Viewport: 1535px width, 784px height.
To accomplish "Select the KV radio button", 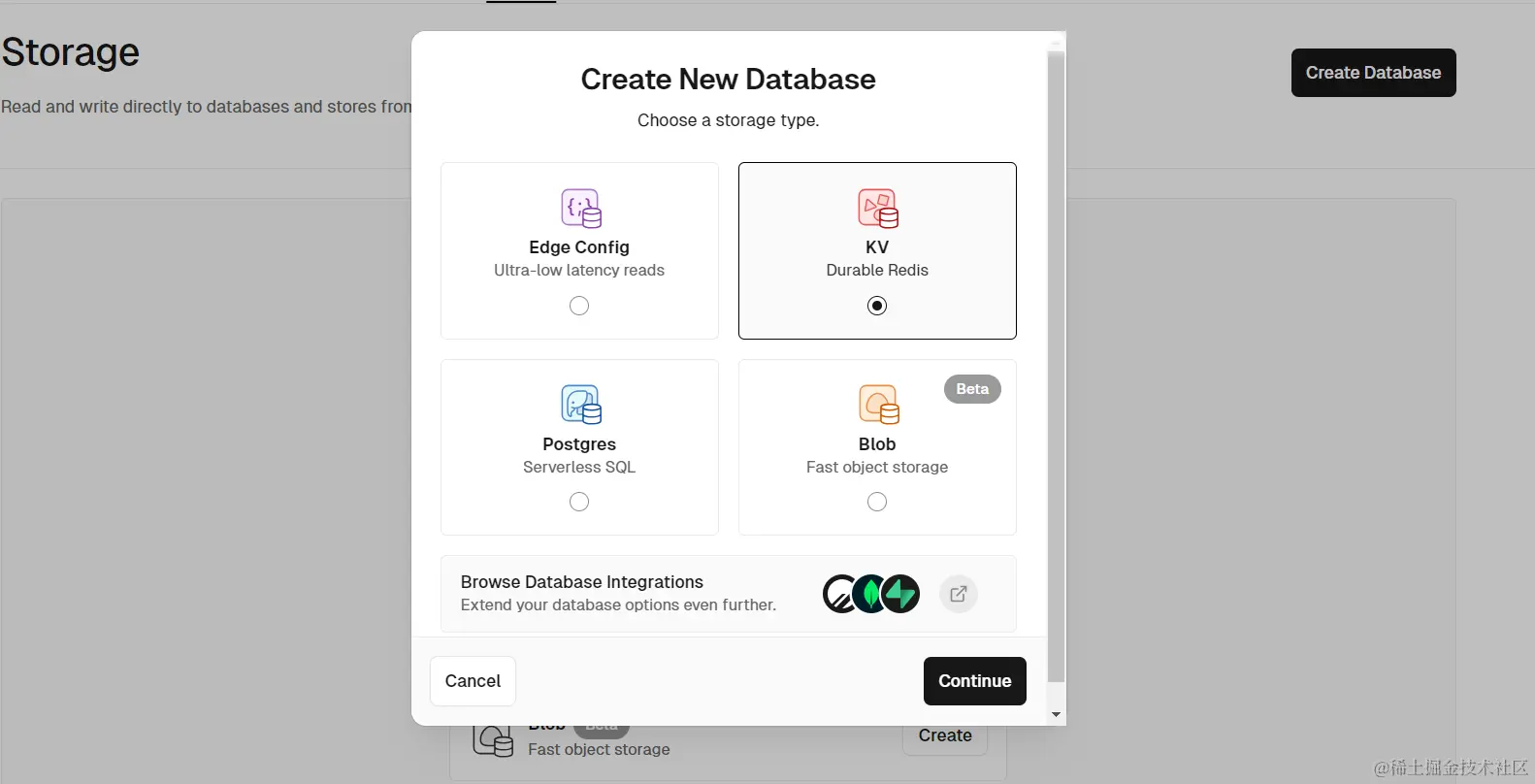I will 877,306.
